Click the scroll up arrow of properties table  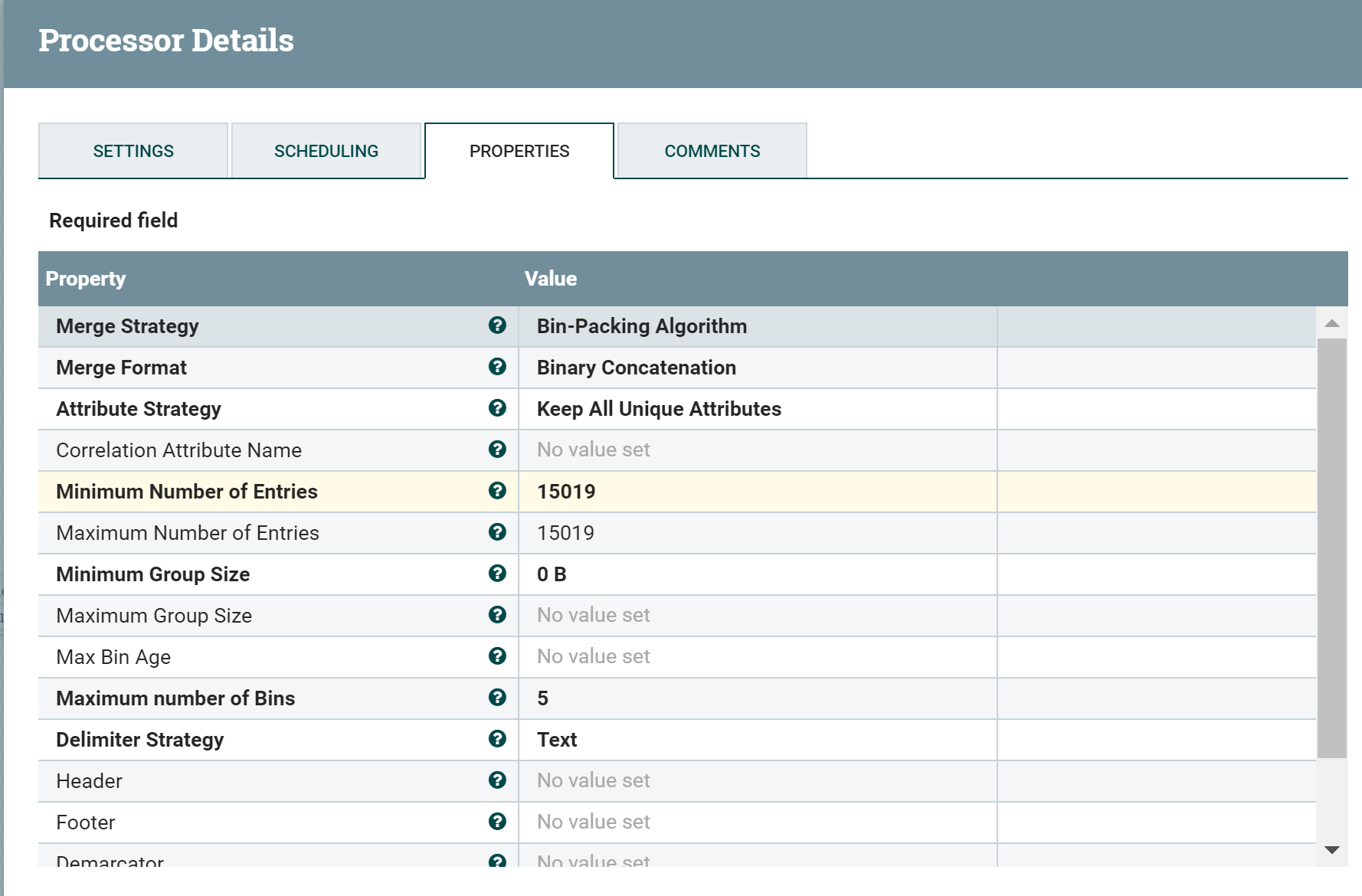pos(1332,323)
